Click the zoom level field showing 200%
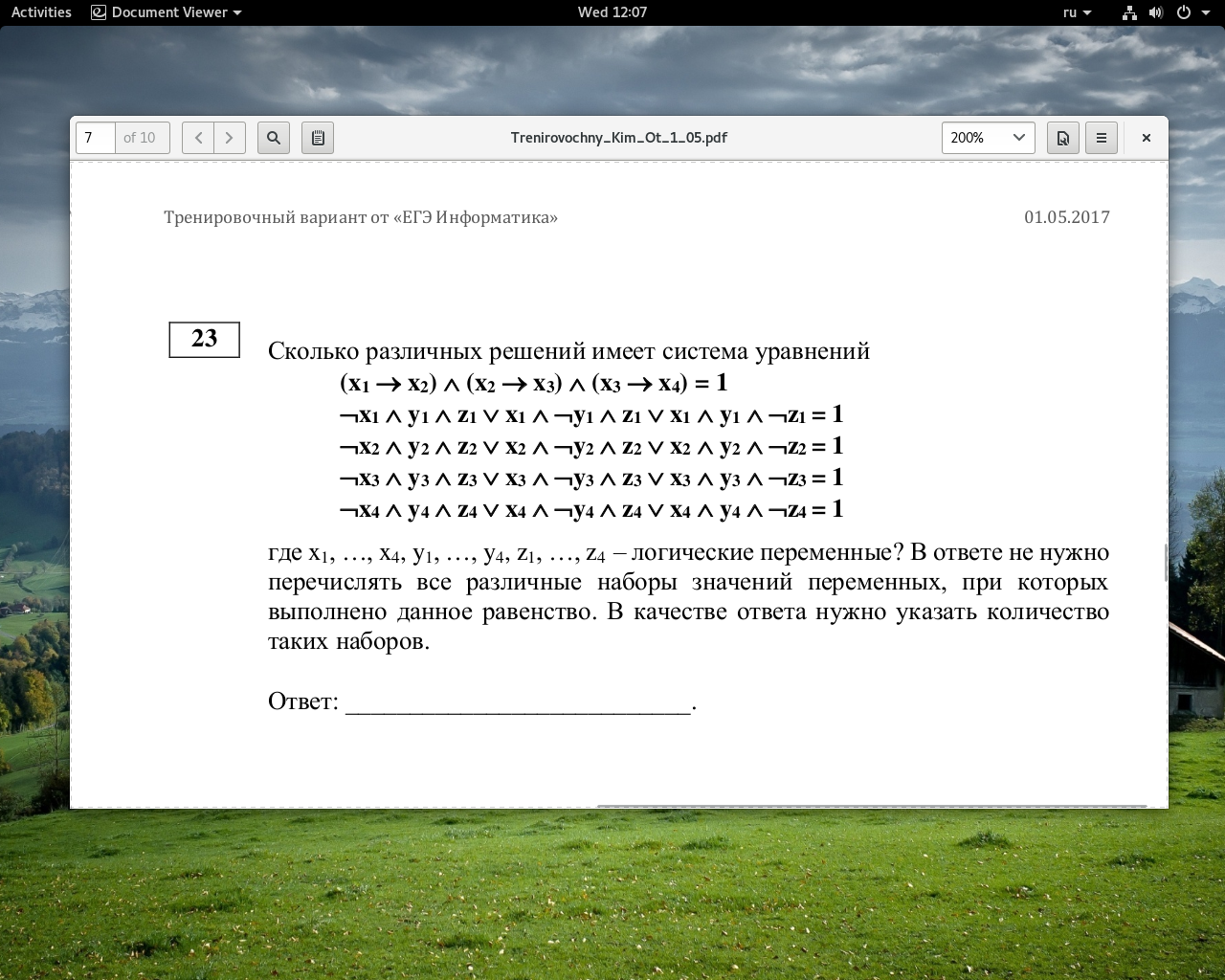 (x=974, y=138)
